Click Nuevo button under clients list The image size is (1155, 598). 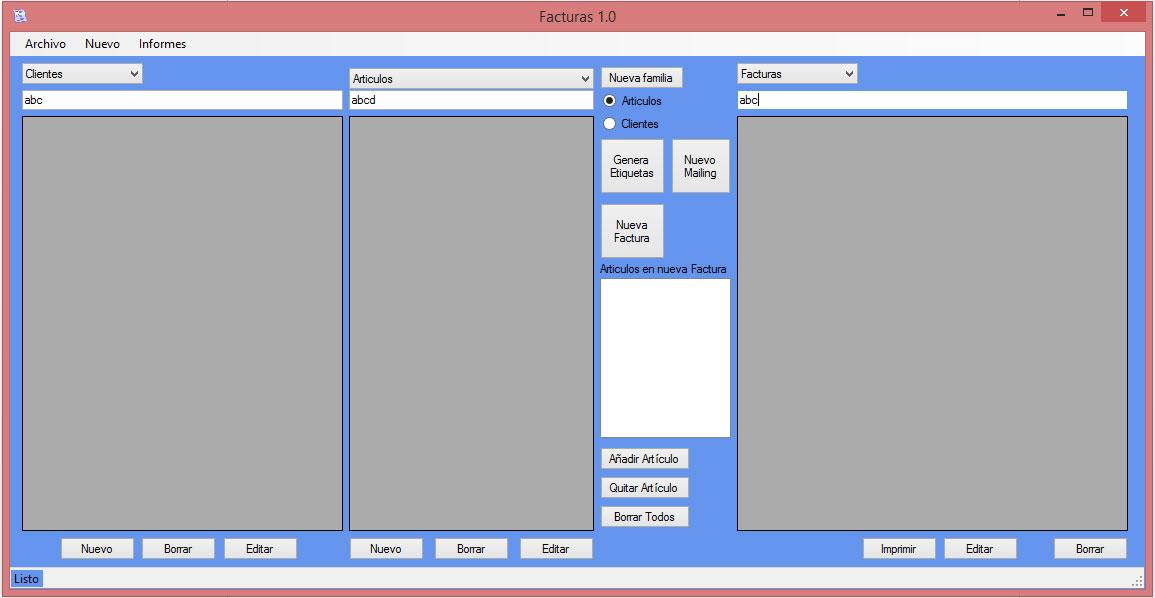(97, 549)
